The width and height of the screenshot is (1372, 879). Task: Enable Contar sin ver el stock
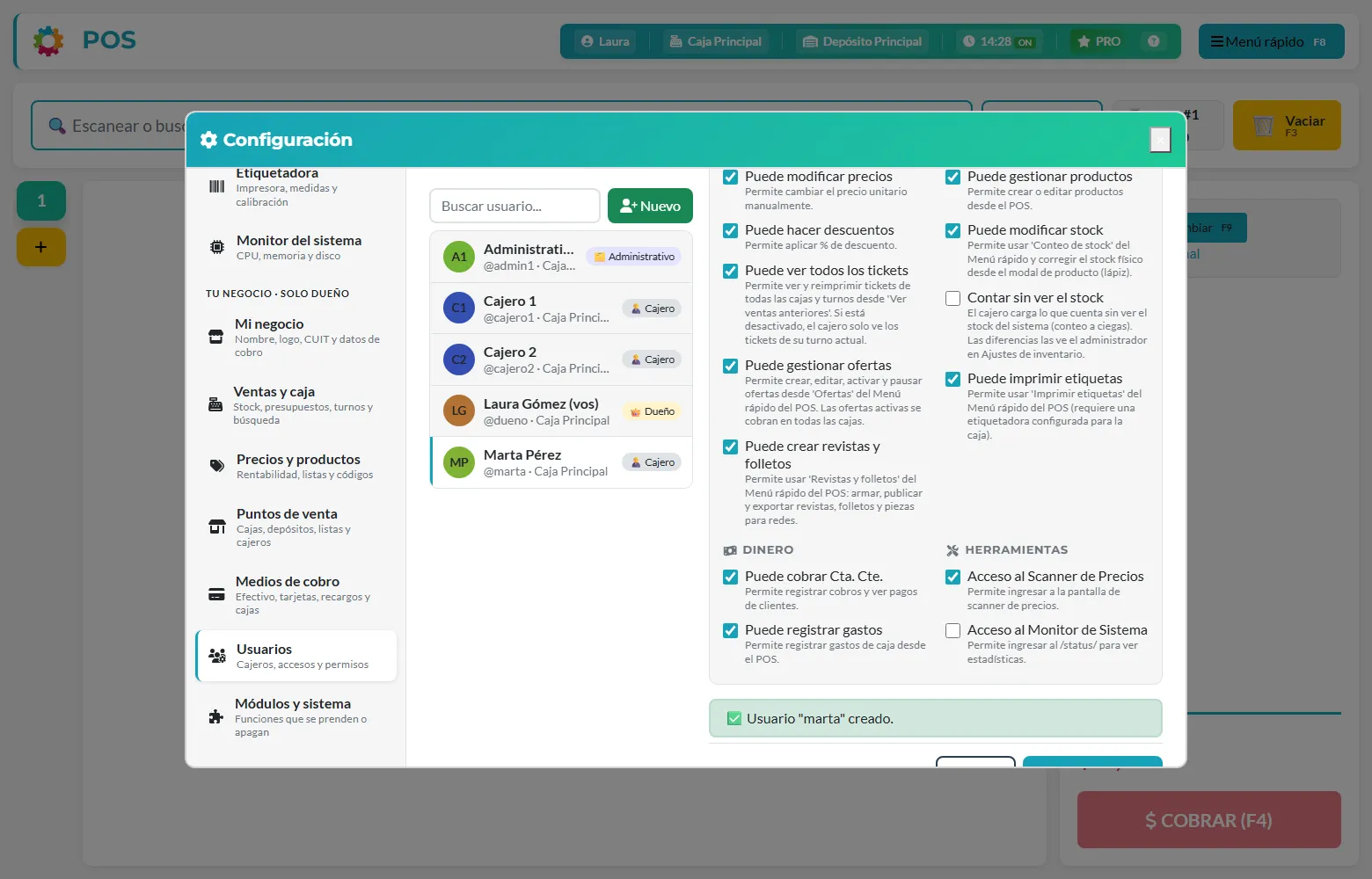tap(952, 298)
